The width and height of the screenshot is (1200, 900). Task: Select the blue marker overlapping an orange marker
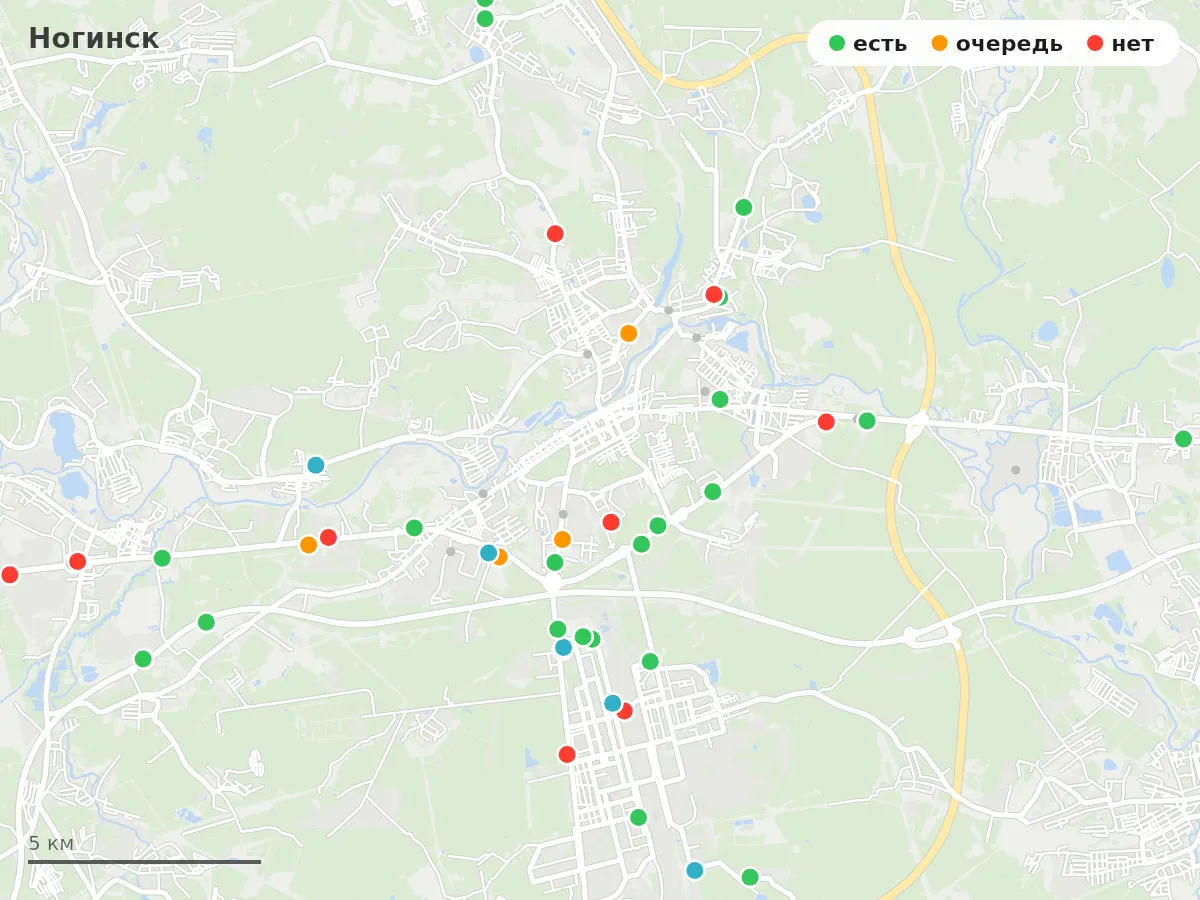coord(488,553)
